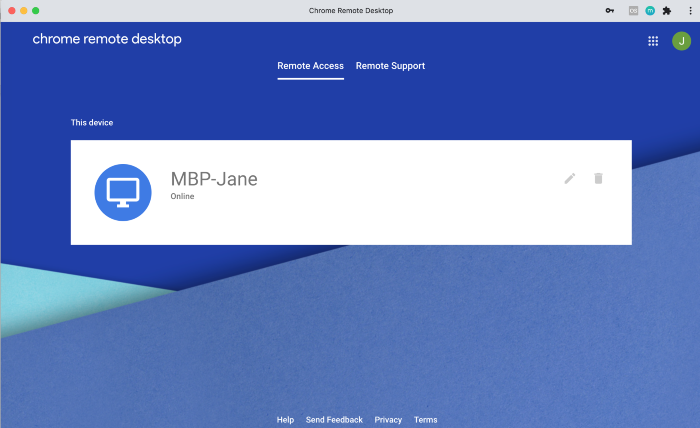Click the Online status text
Image resolution: width=700 pixels, height=428 pixels.
[182, 196]
